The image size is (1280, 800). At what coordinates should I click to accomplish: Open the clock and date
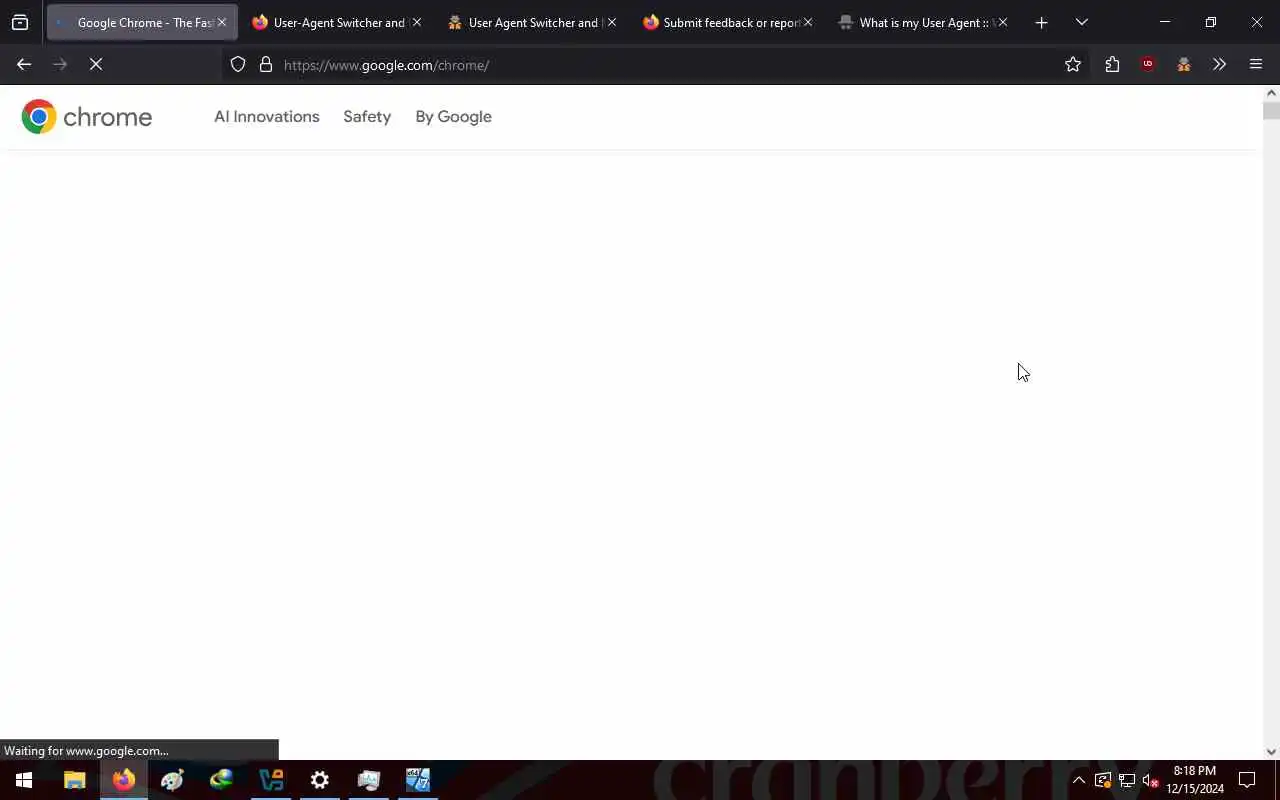[1195, 780]
